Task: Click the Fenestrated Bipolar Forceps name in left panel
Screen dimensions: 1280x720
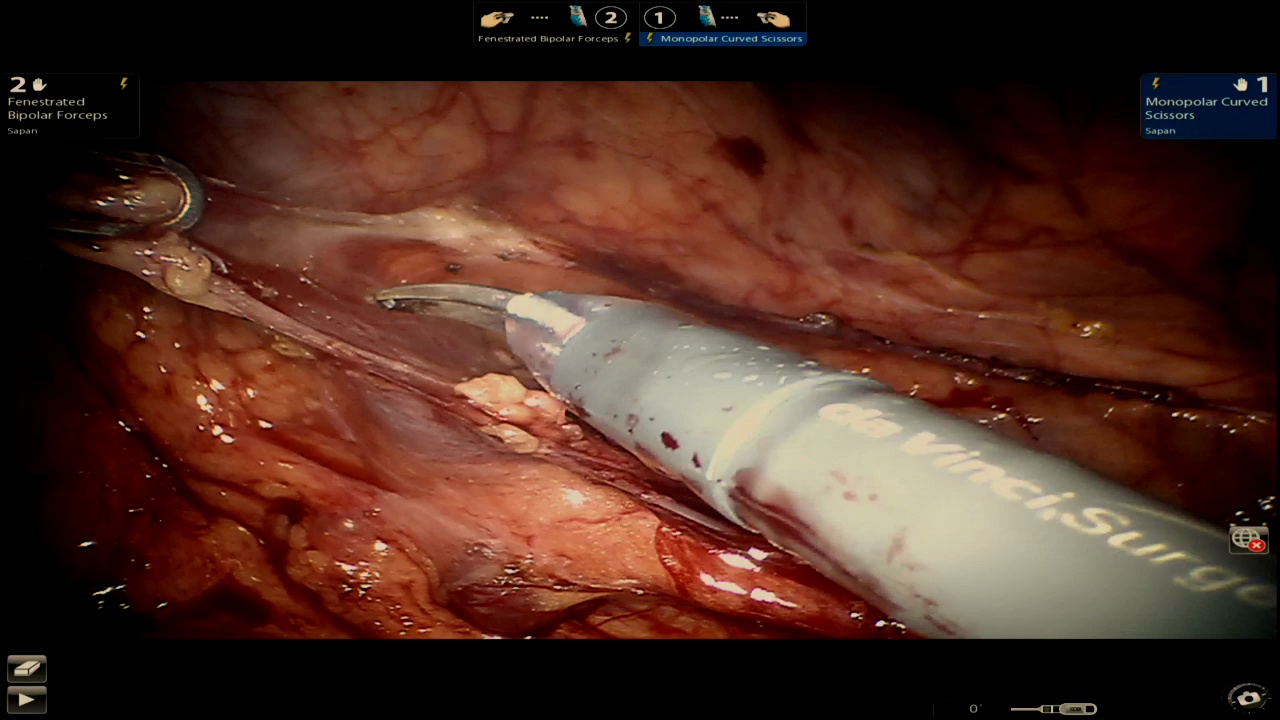Action: point(57,108)
